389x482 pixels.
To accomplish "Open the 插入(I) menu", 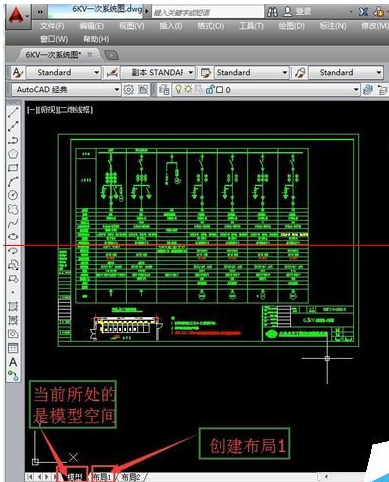I will coord(171,26).
